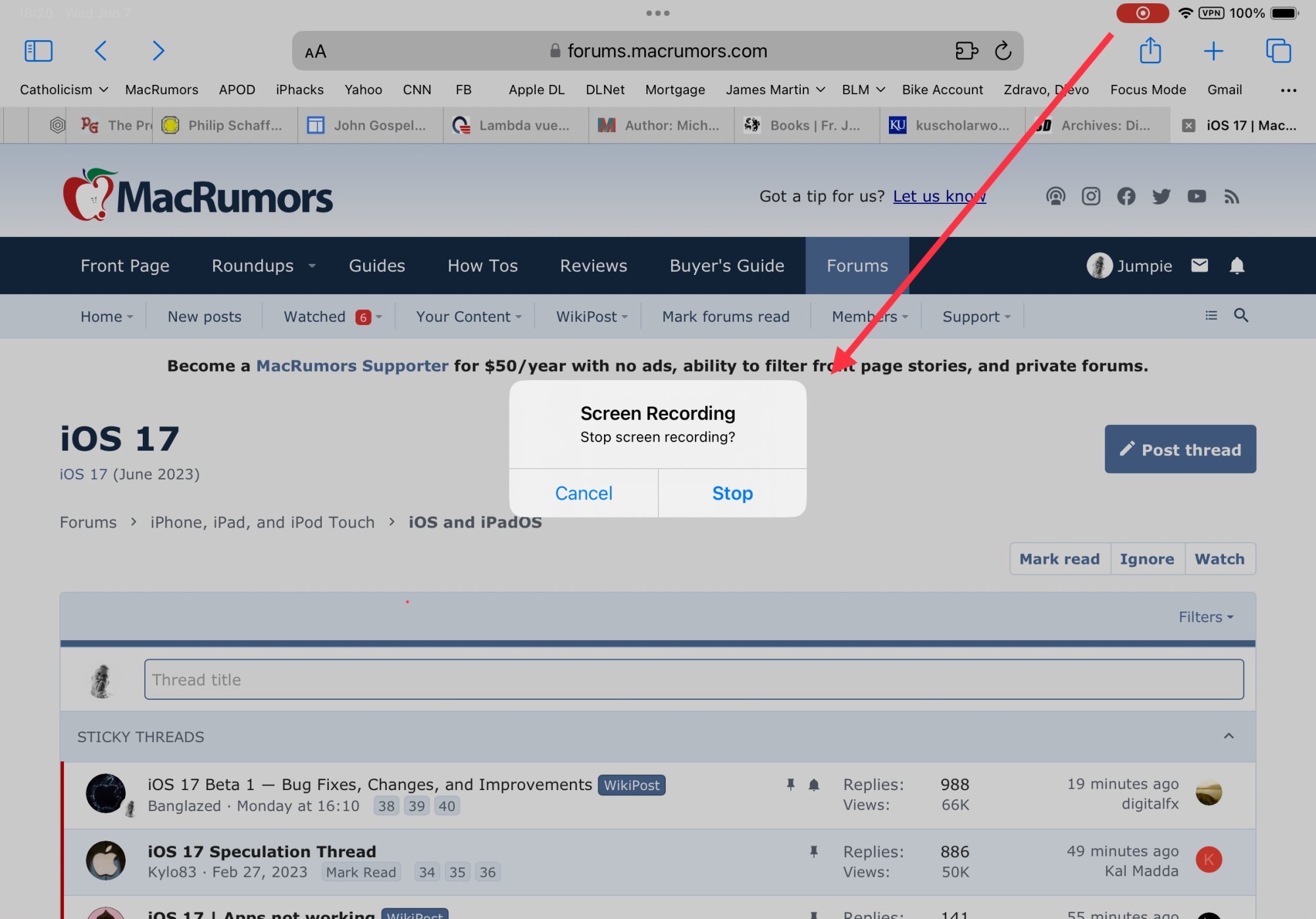Open MacRumors Twitter icon link
Image resolution: width=1316 pixels, height=919 pixels.
(1161, 197)
